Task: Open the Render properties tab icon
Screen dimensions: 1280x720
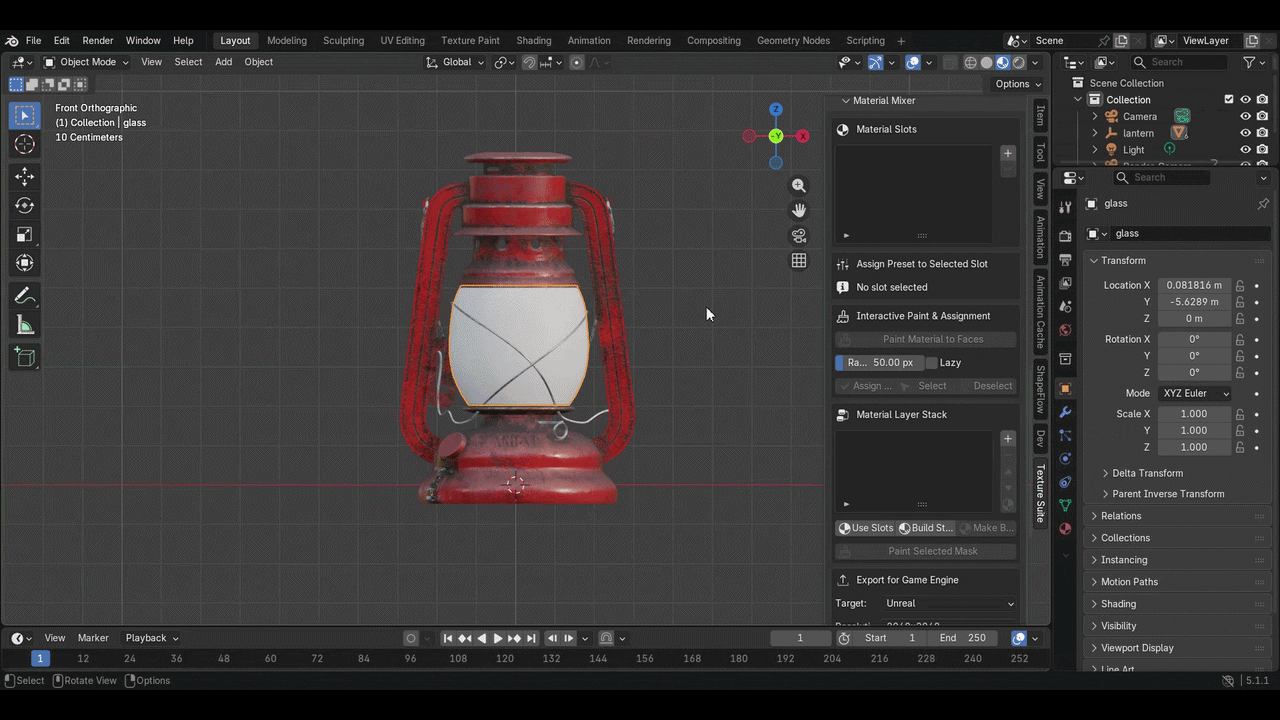Action: 1065,236
